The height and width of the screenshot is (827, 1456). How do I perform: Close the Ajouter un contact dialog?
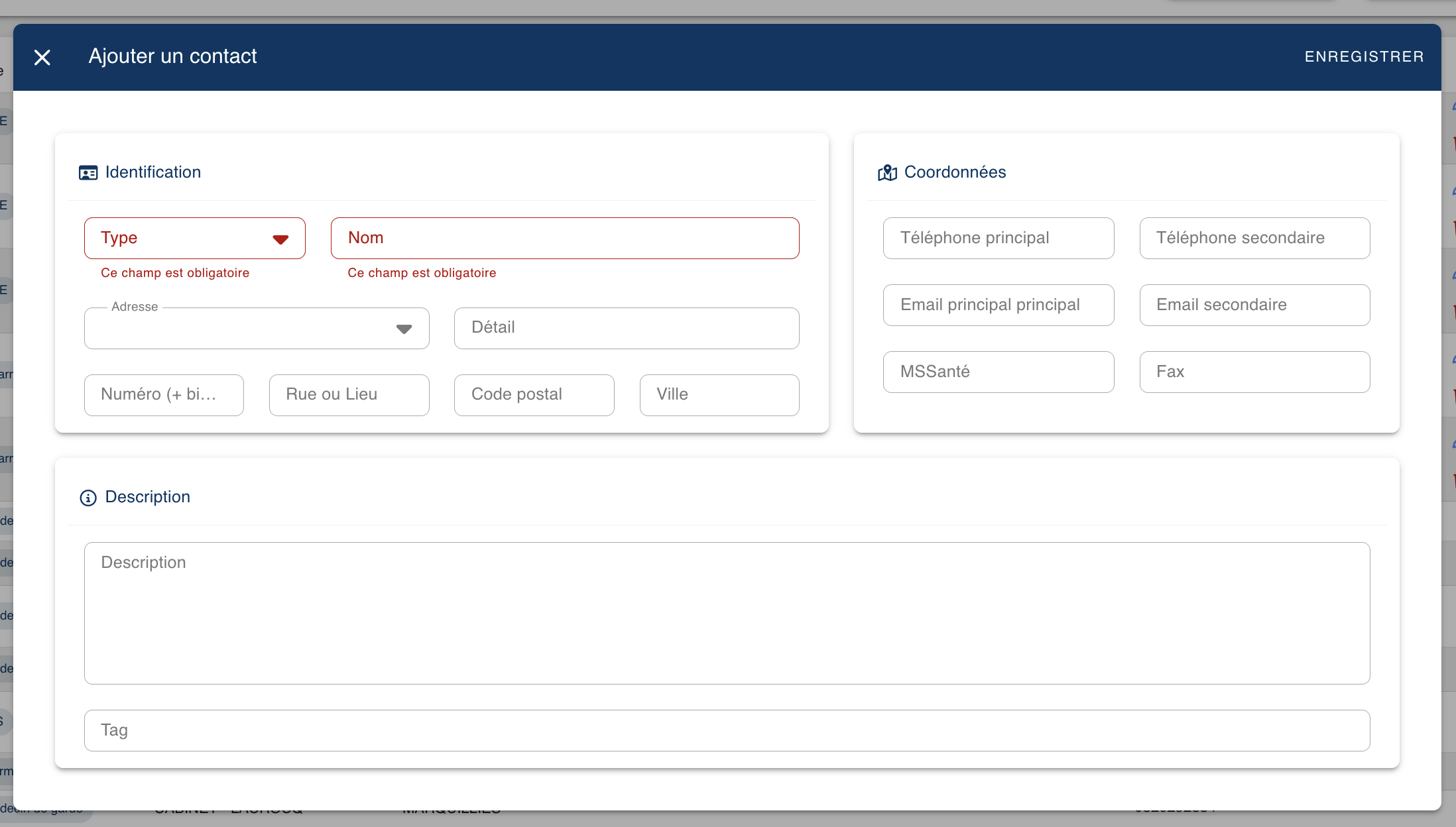tap(42, 58)
